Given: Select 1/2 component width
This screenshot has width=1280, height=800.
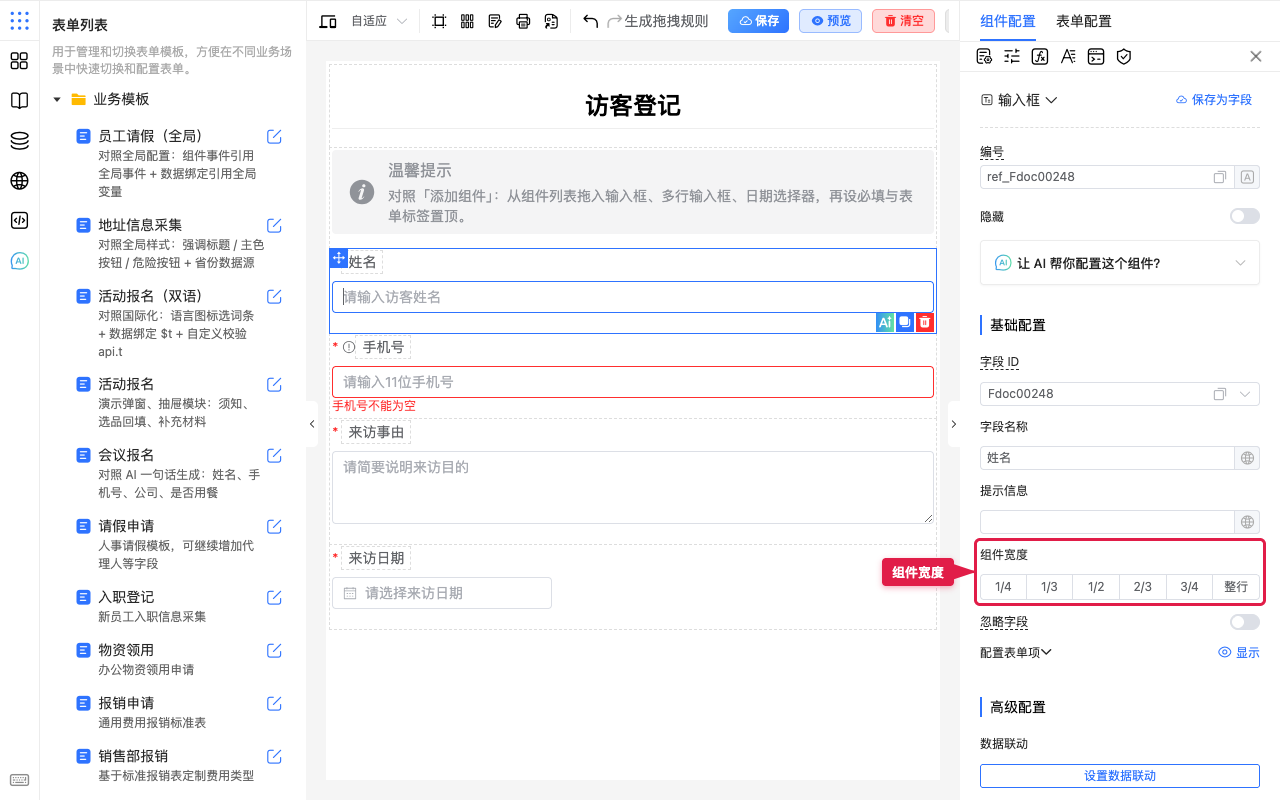Looking at the screenshot, I should 1096,587.
